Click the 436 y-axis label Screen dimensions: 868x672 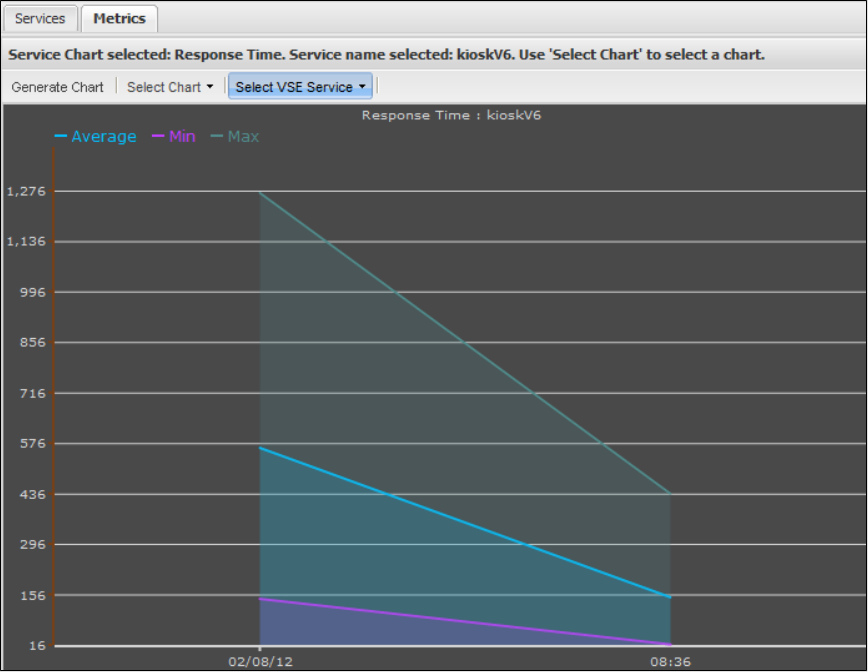33,494
